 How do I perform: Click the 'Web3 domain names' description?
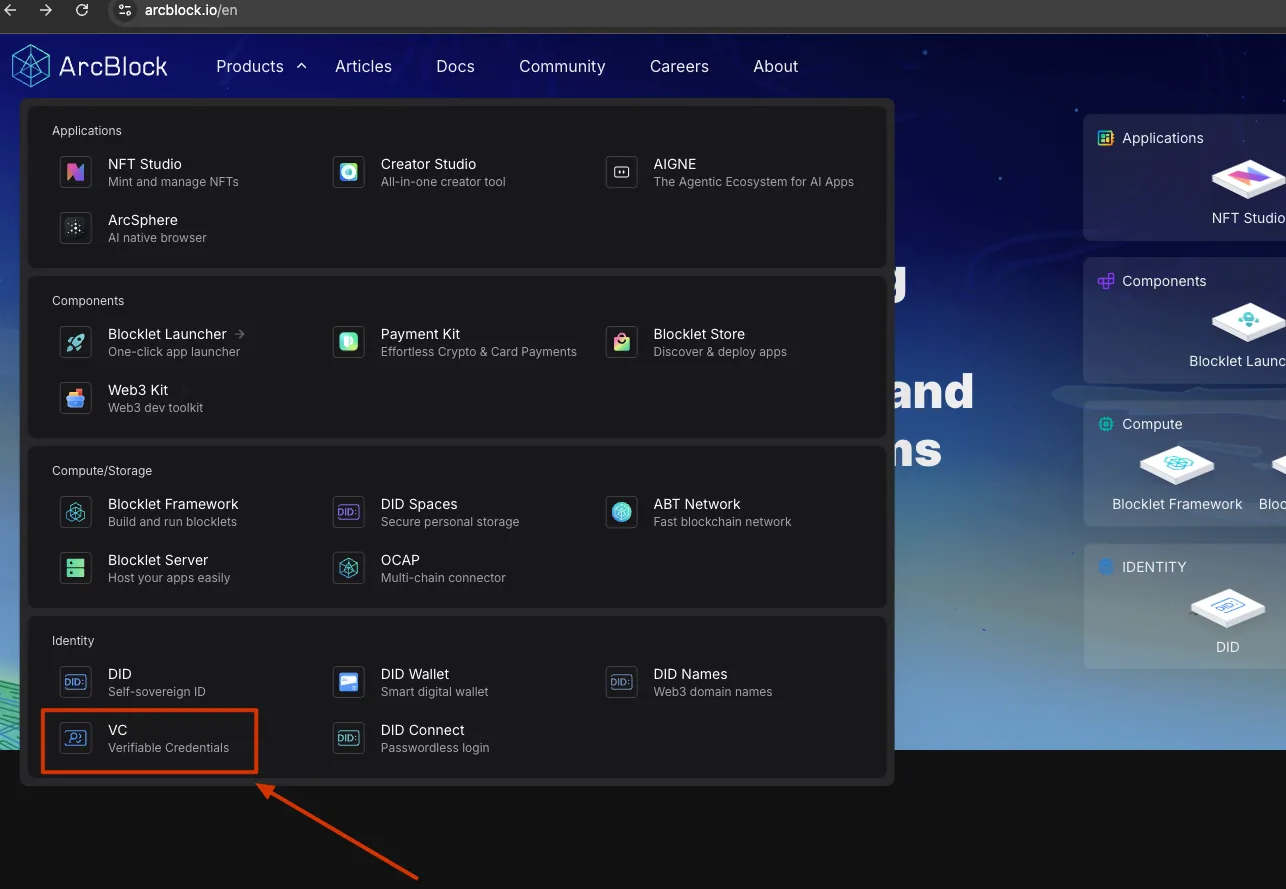coord(713,692)
